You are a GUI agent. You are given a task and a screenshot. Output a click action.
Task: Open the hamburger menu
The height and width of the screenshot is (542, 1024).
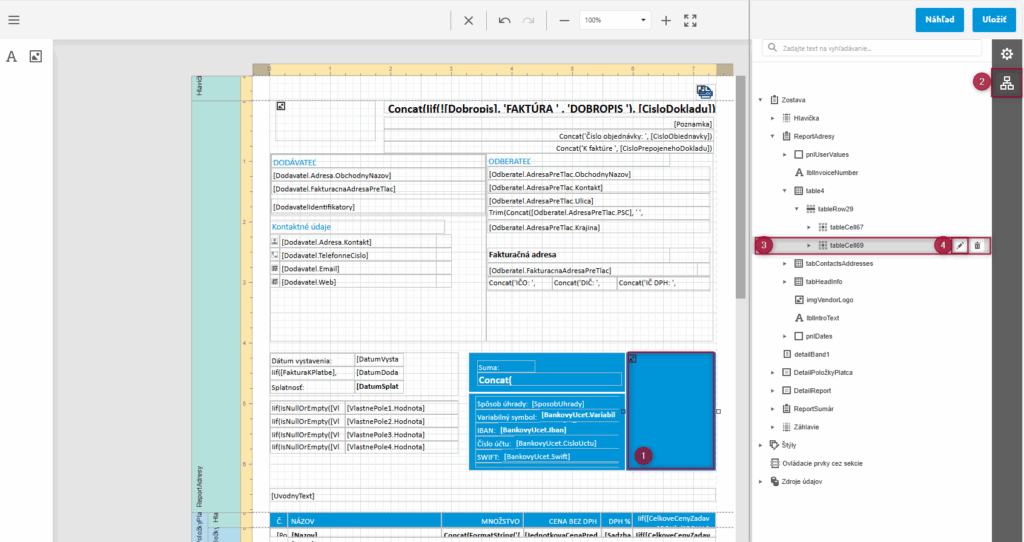pyautogui.click(x=14, y=20)
